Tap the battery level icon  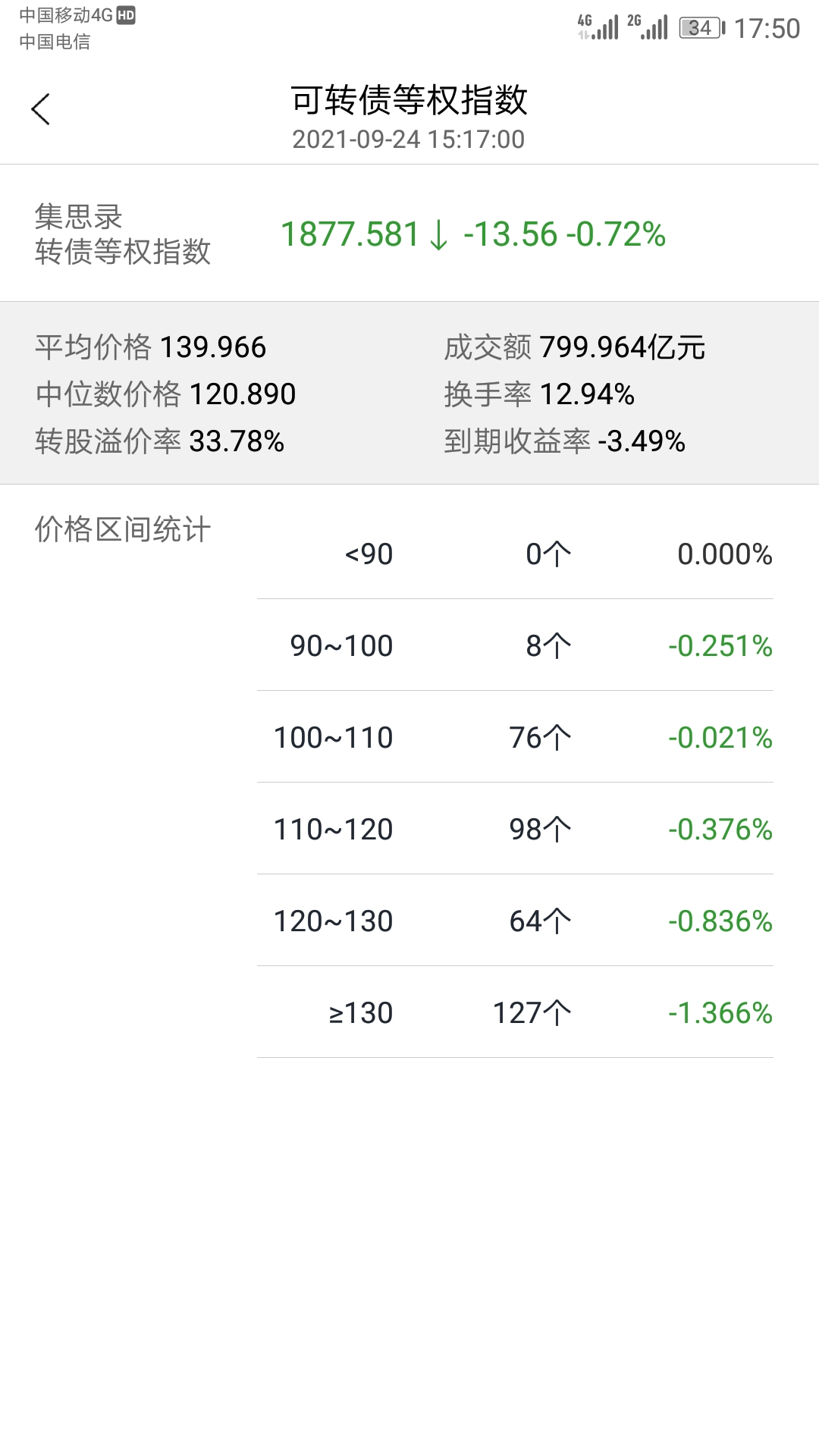(x=701, y=29)
